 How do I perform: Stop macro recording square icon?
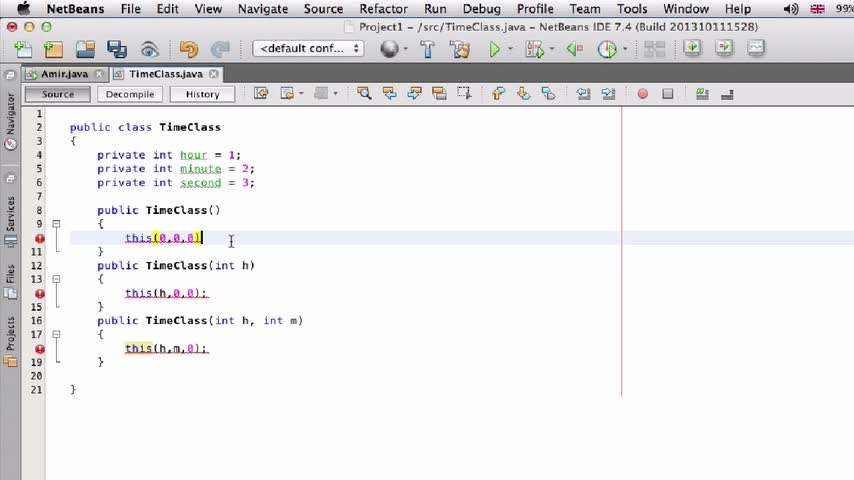point(668,94)
